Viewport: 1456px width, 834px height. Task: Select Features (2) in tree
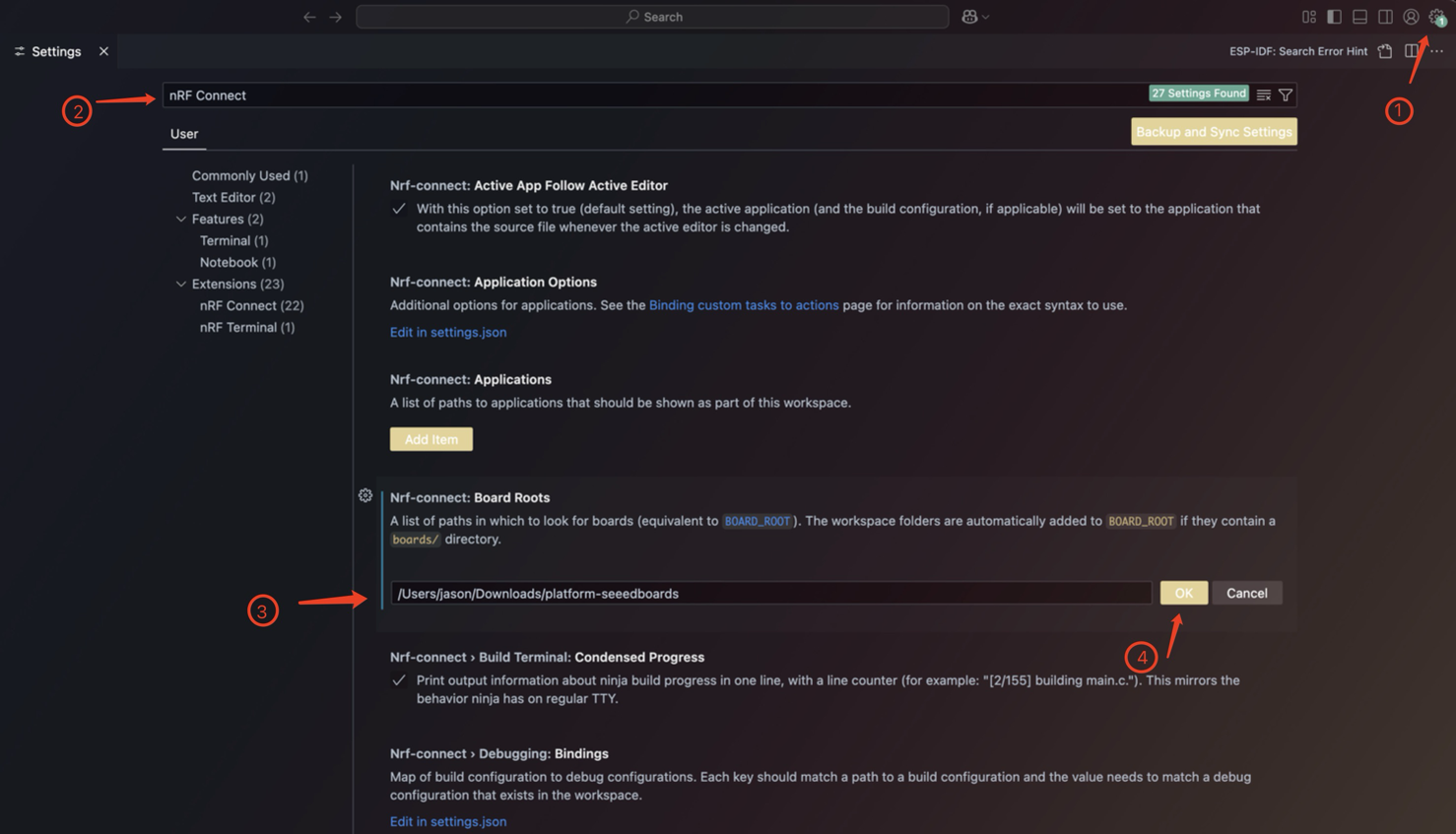tap(228, 219)
